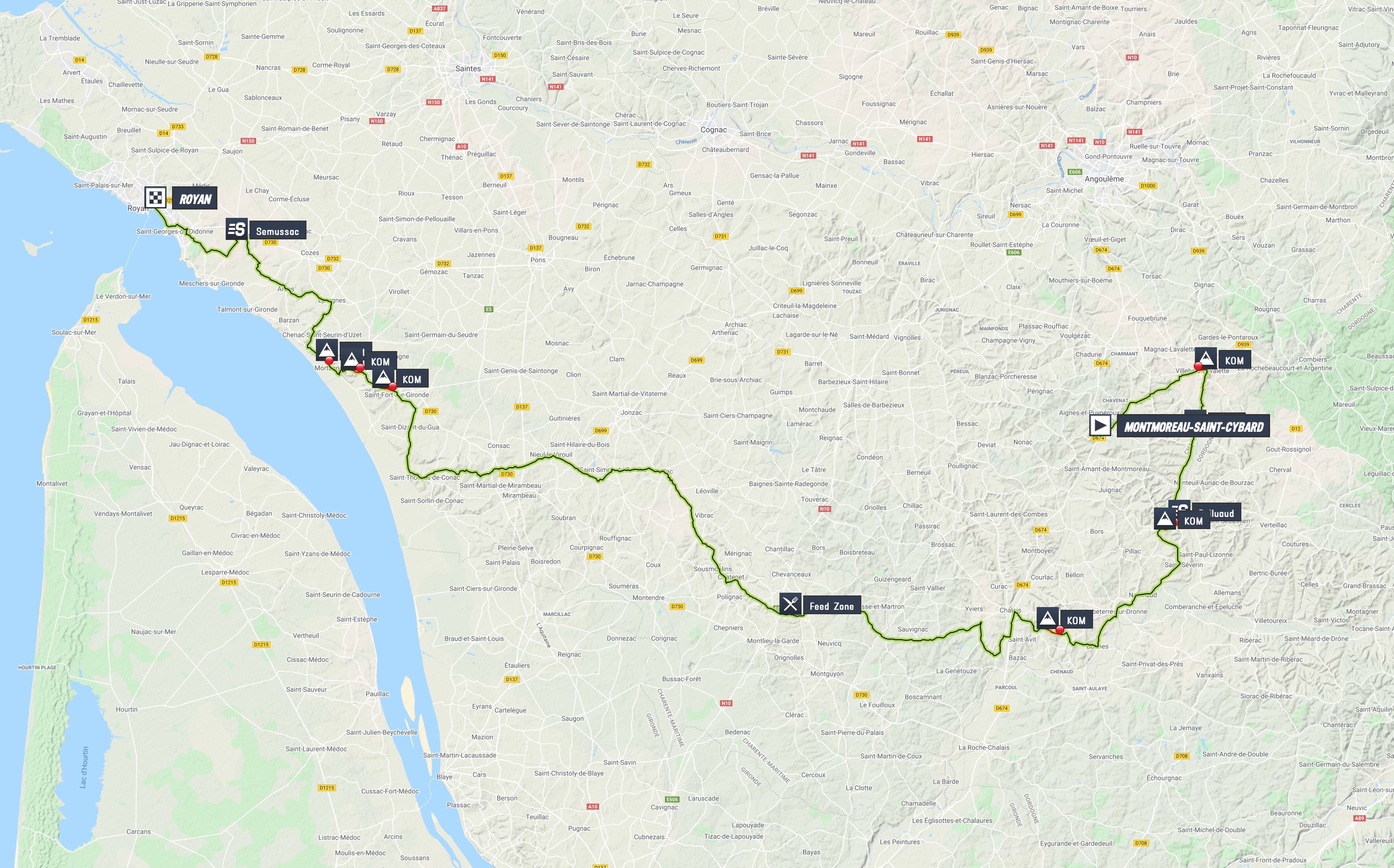Click the Feed Zone crossed cutlery icon
The image size is (1394, 868).
point(790,603)
